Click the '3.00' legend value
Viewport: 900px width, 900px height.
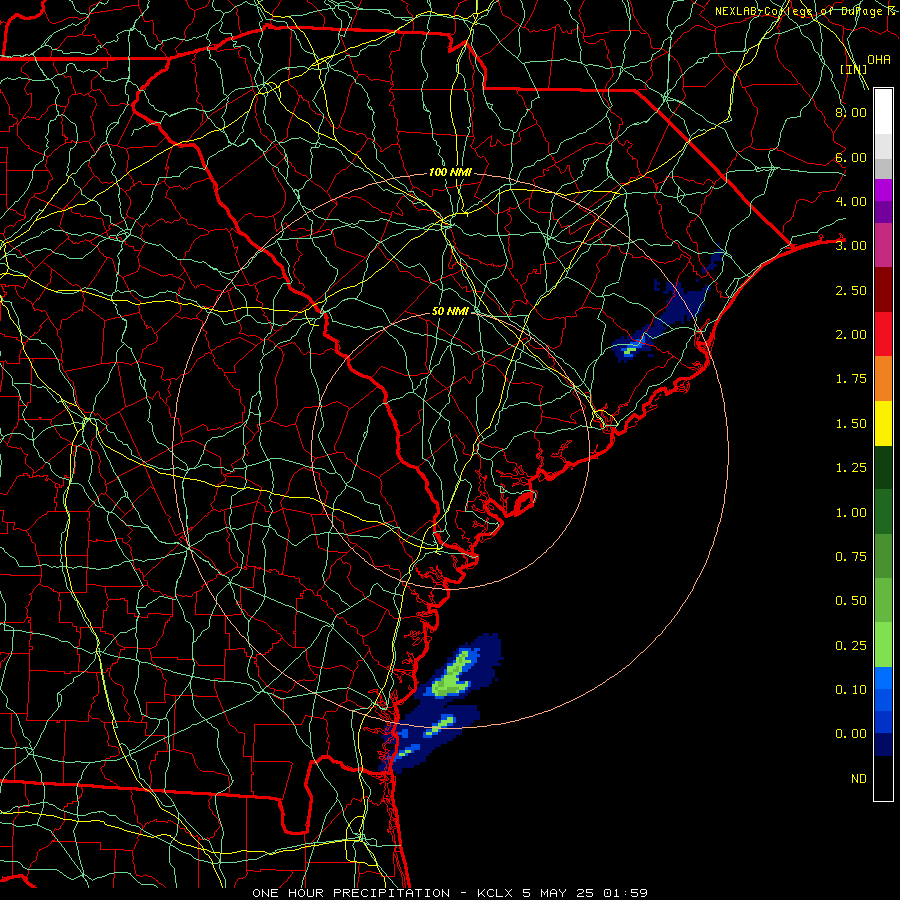coord(851,246)
